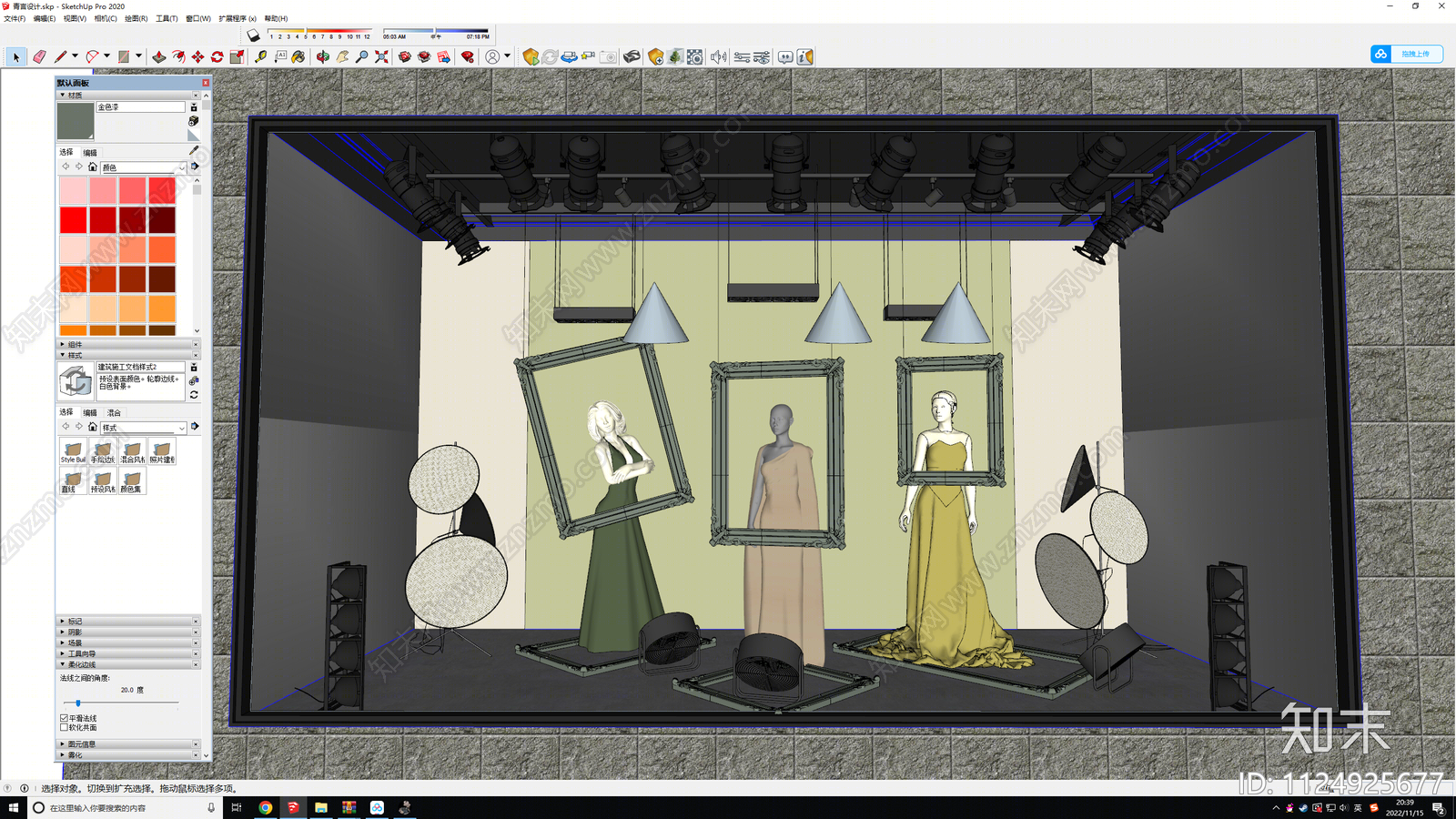This screenshot has width=1456, height=819.
Task: Open the 相机(C) menu
Action: [x=106, y=18]
